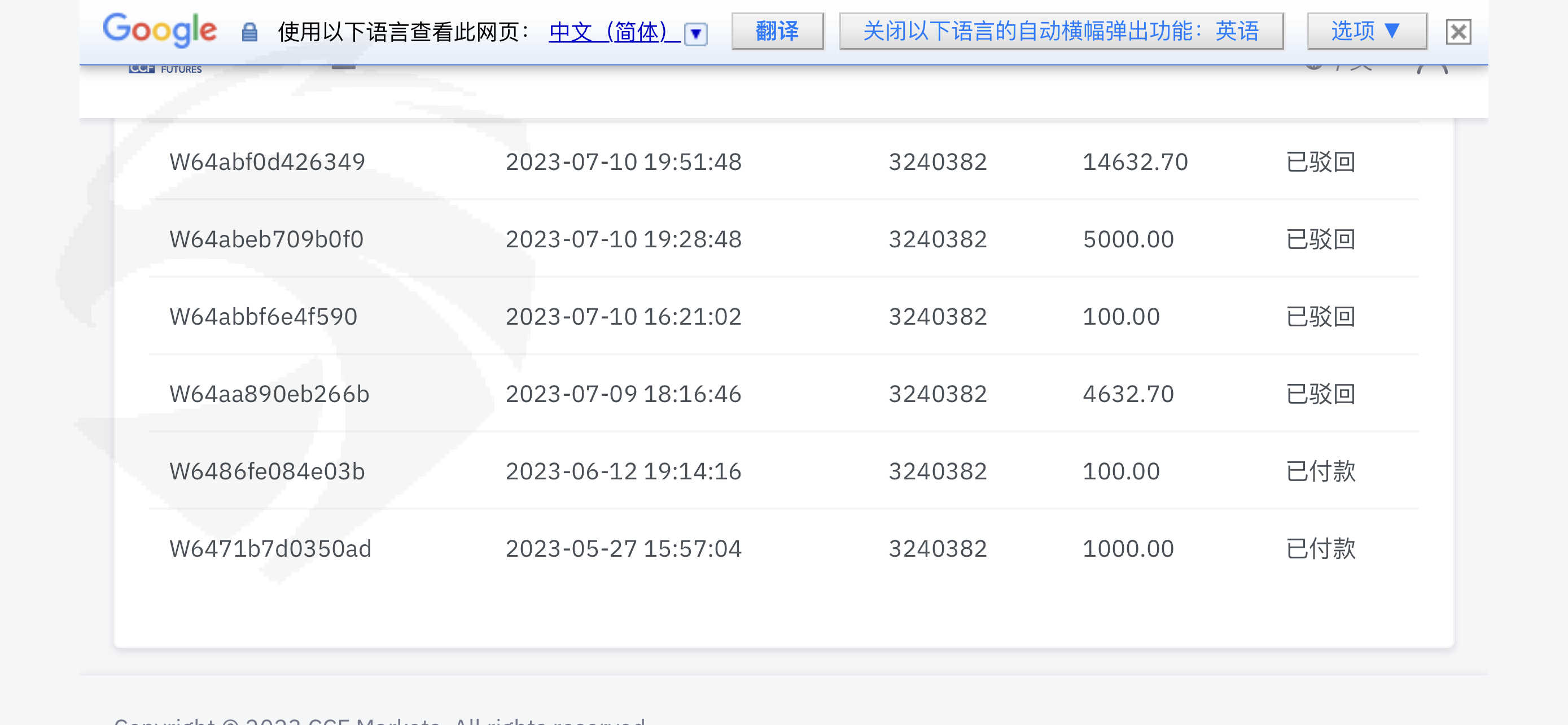Image resolution: width=1568 pixels, height=725 pixels.
Task: Click the 4632.70 amount cell
Action: tap(1127, 394)
